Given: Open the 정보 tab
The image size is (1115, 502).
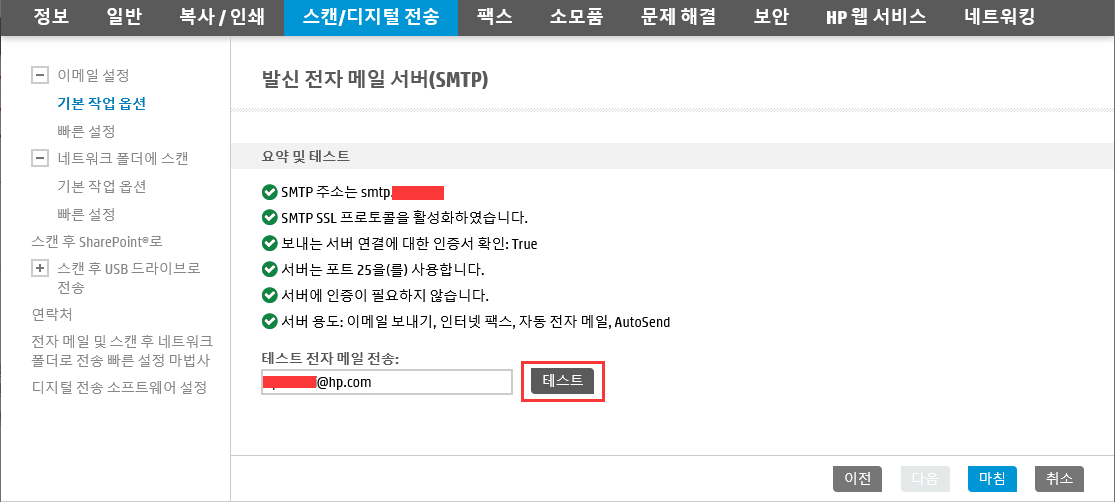Looking at the screenshot, I should [x=51, y=17].
